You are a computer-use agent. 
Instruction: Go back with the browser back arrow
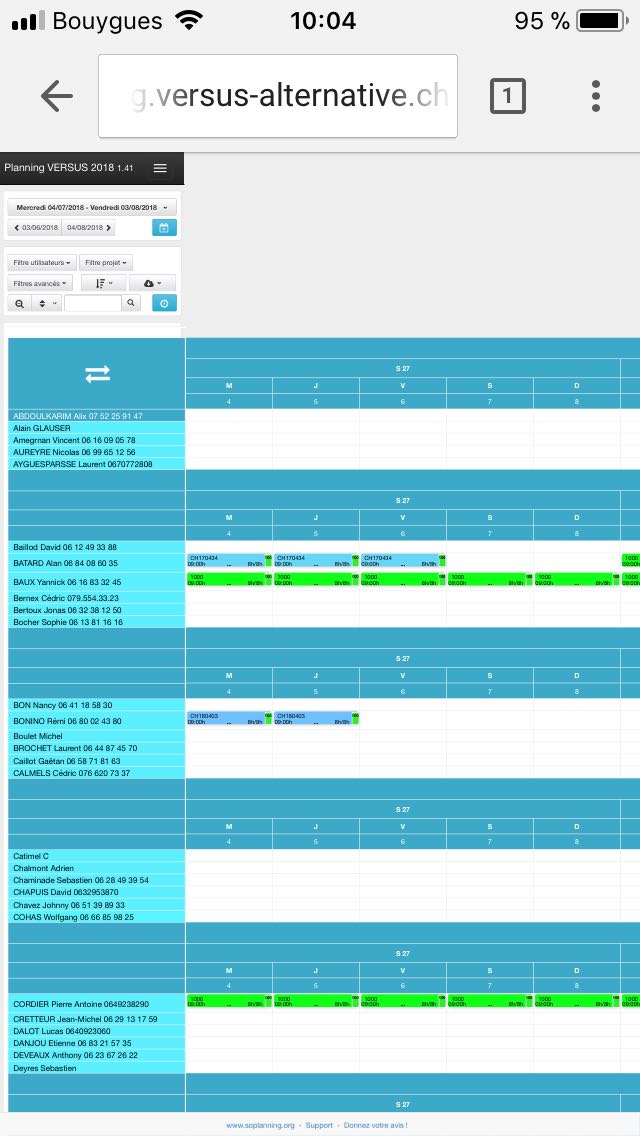click(57, 96)
